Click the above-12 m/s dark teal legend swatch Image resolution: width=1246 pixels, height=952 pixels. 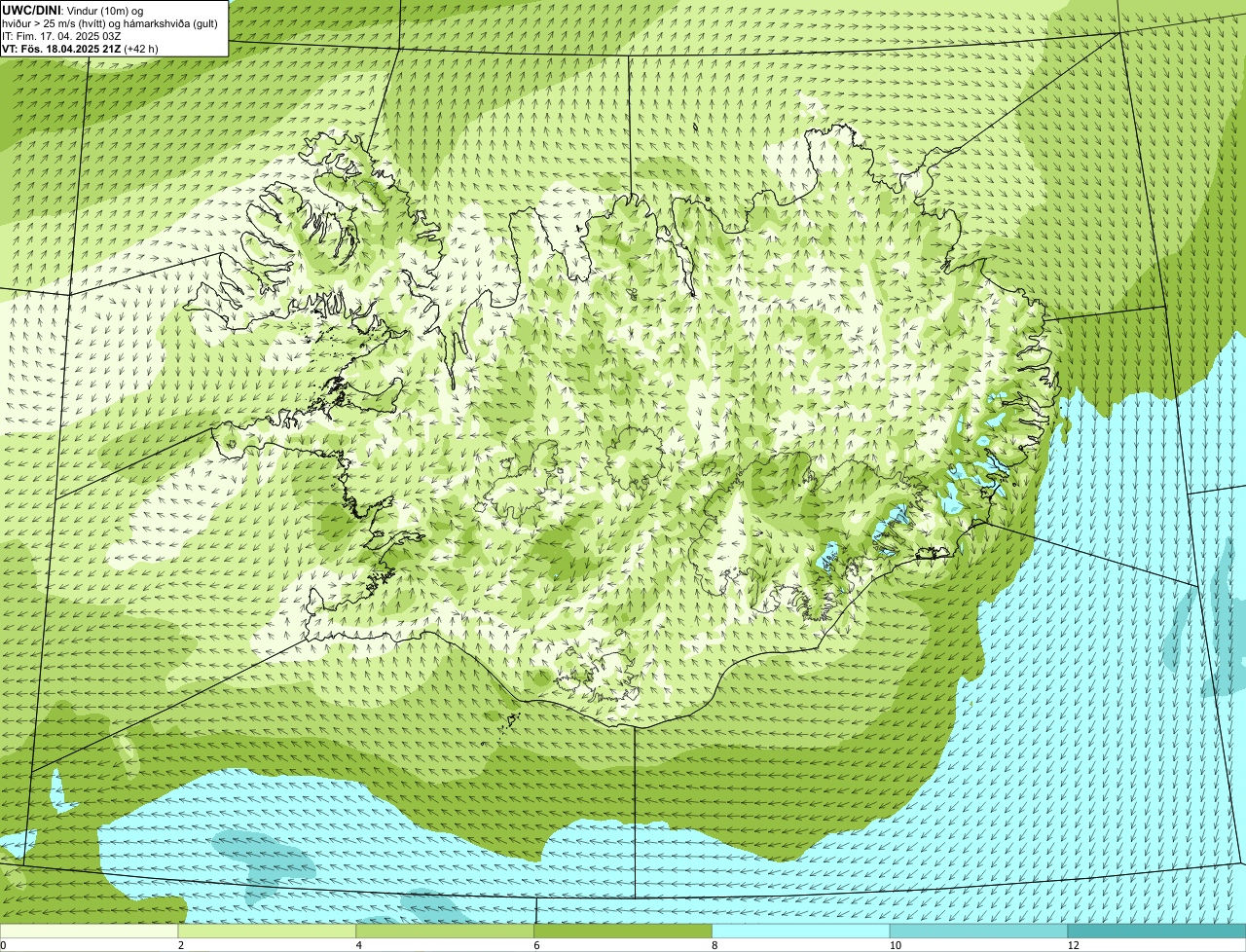1156,932
